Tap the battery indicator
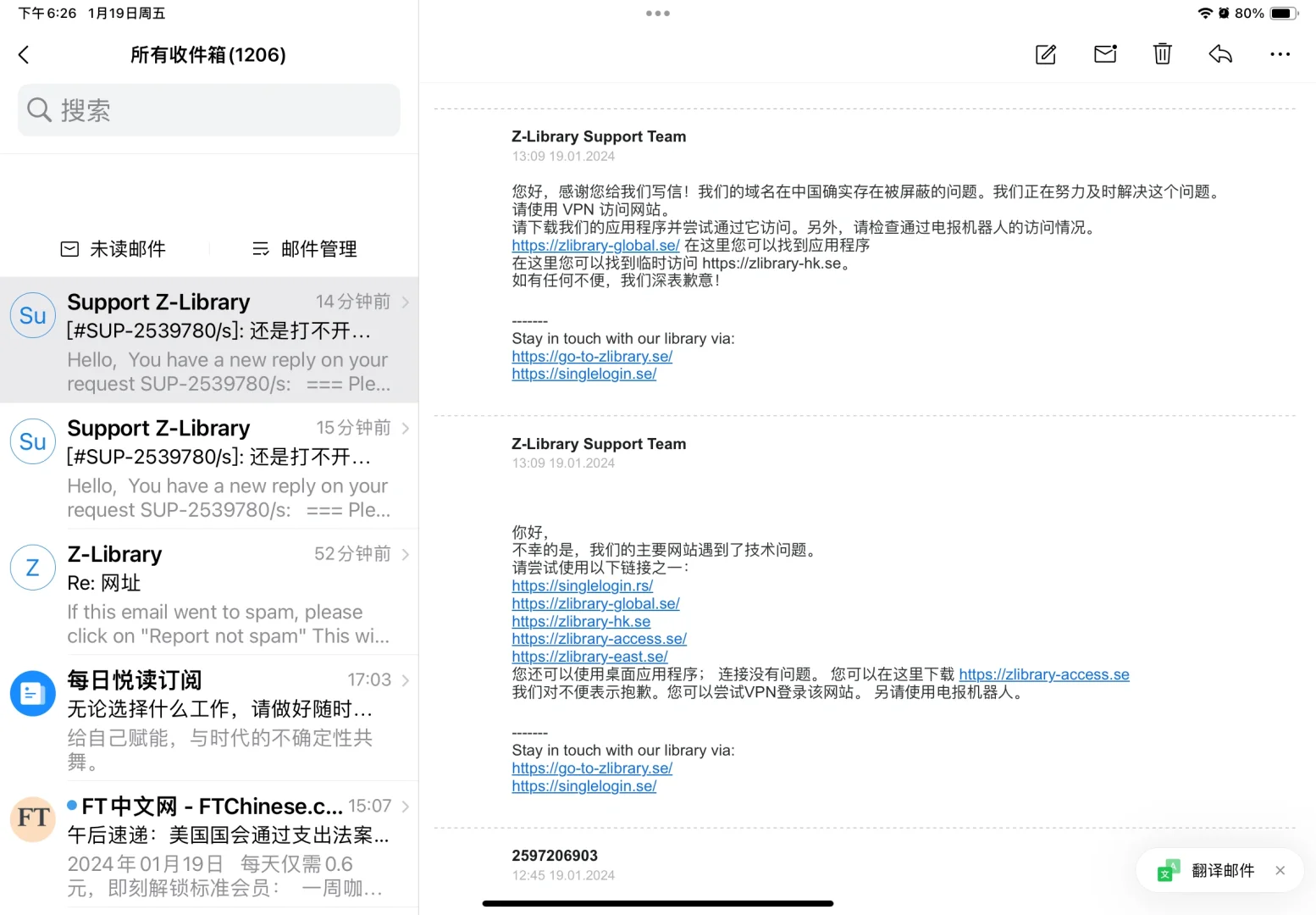Image resolution: width=1316 pixels, height=915 pixels. (x=1284, y=14)
